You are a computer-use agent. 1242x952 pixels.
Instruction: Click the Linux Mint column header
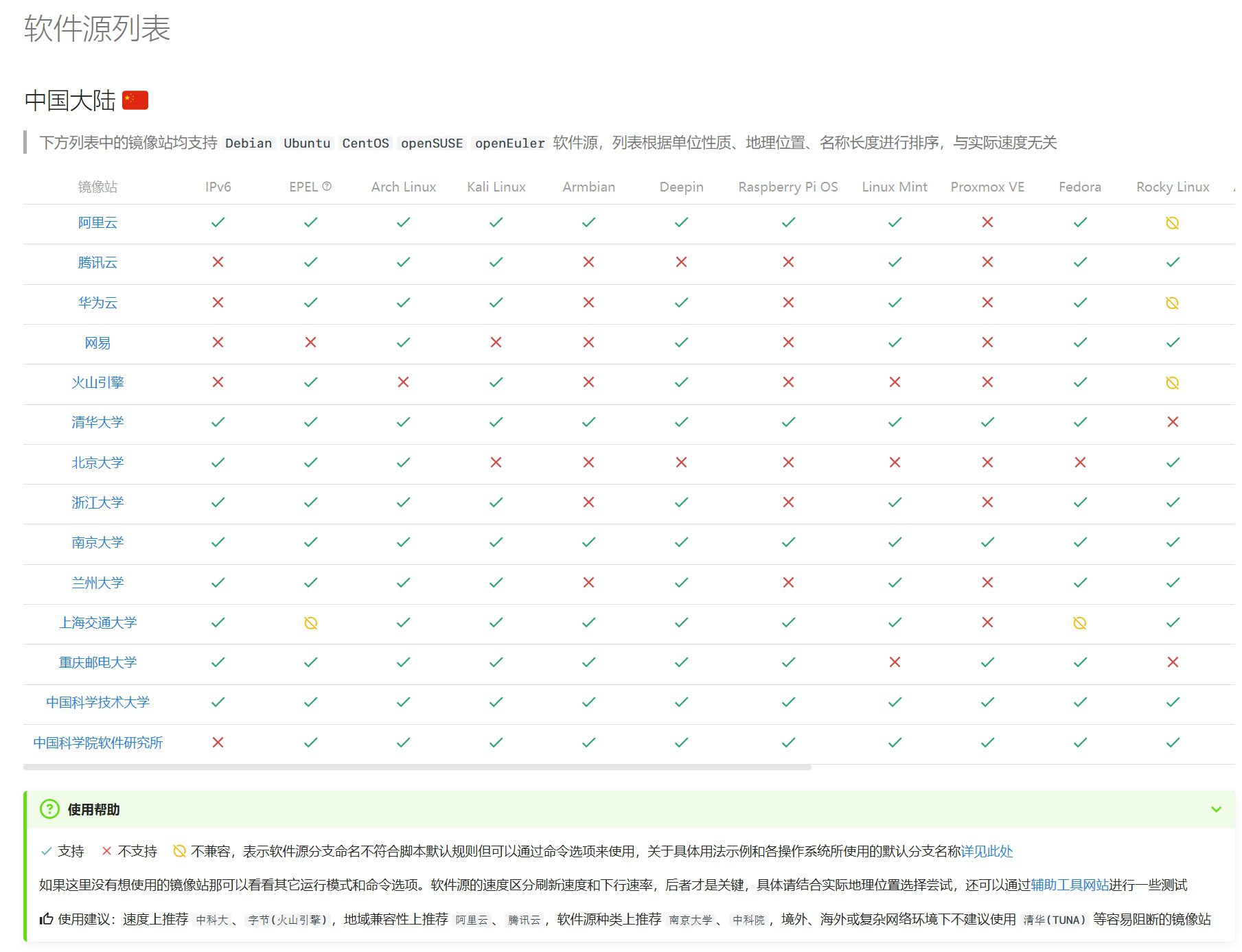[895, 187]
